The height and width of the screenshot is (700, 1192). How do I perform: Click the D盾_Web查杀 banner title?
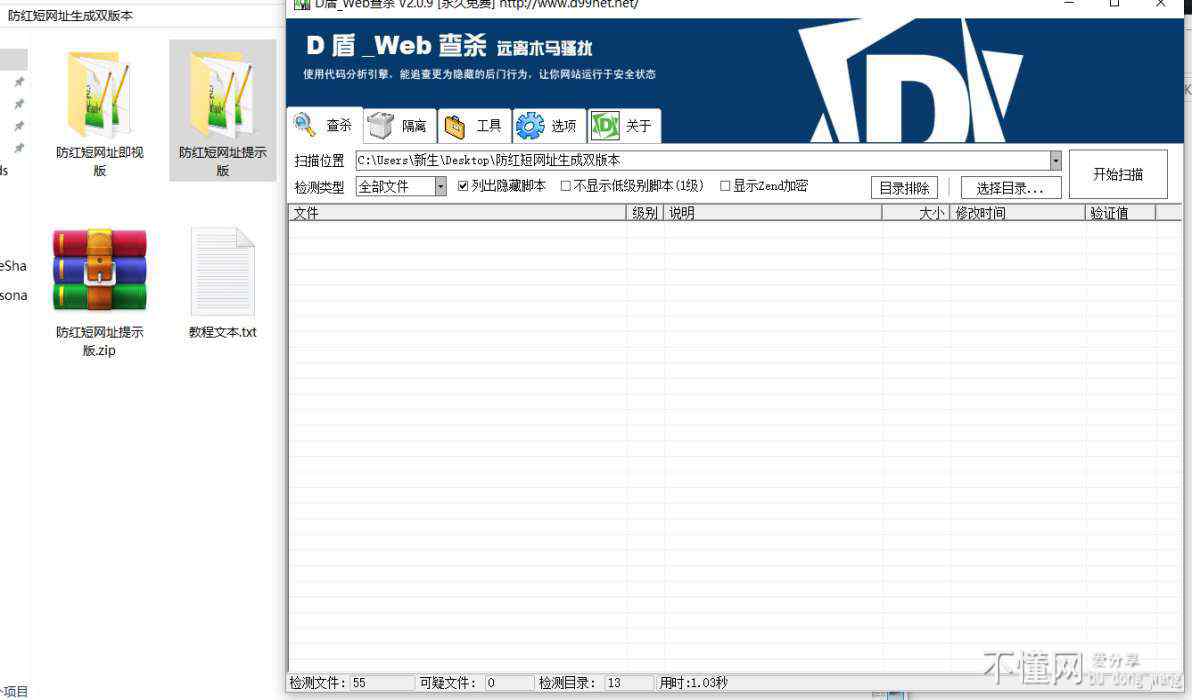(396, 46)
